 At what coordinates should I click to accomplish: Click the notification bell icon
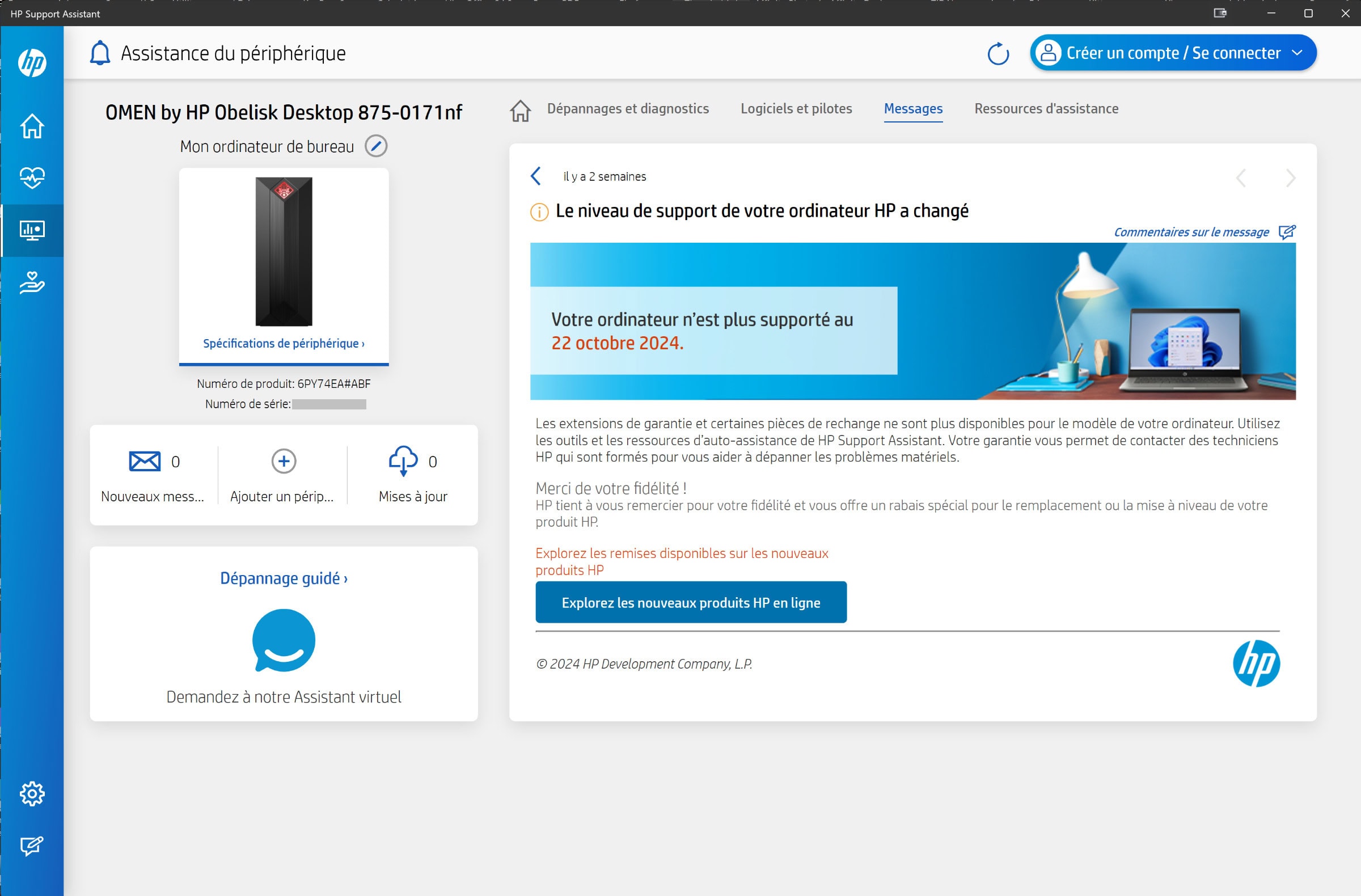click(x=100, y=53)
